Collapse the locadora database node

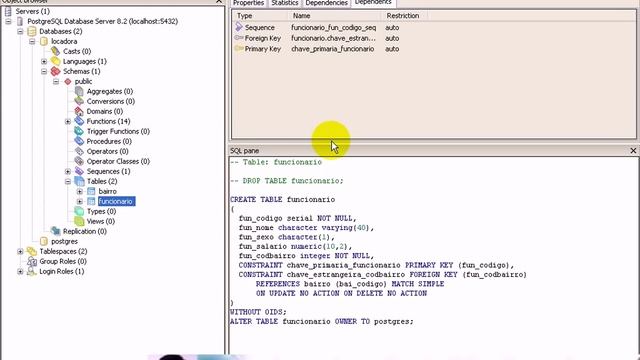click(x=32, y=41)
